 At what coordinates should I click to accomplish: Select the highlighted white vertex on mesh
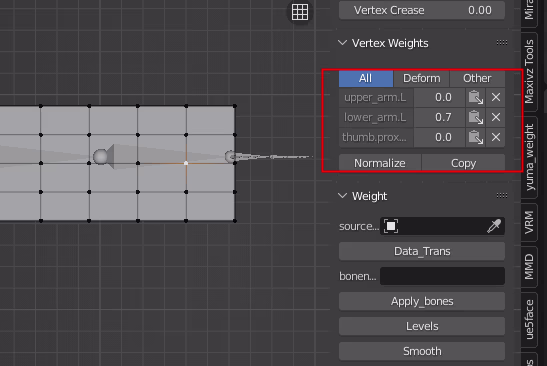pos(186,163)
